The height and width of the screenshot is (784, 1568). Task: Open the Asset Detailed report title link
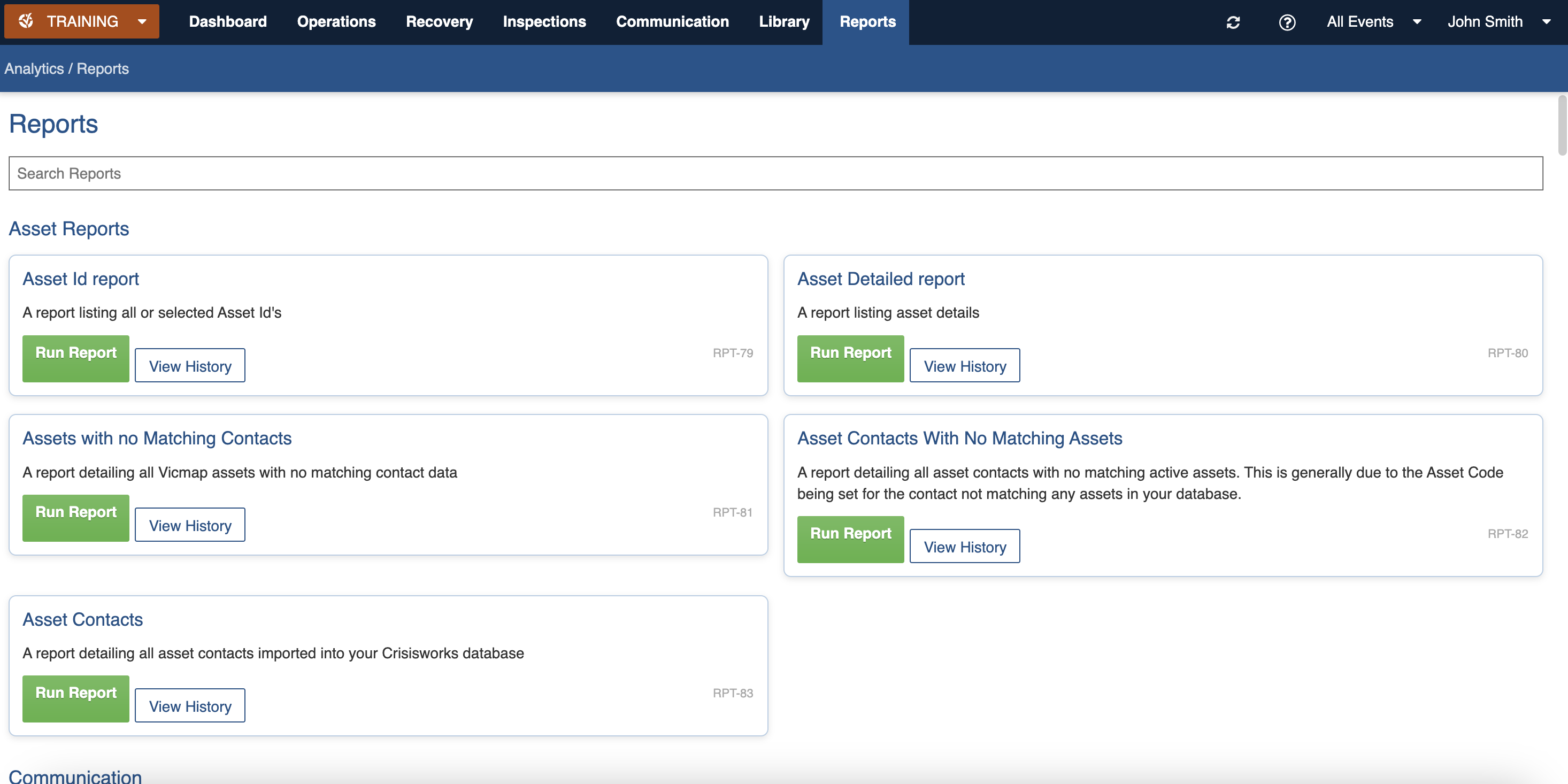(880, 279)
